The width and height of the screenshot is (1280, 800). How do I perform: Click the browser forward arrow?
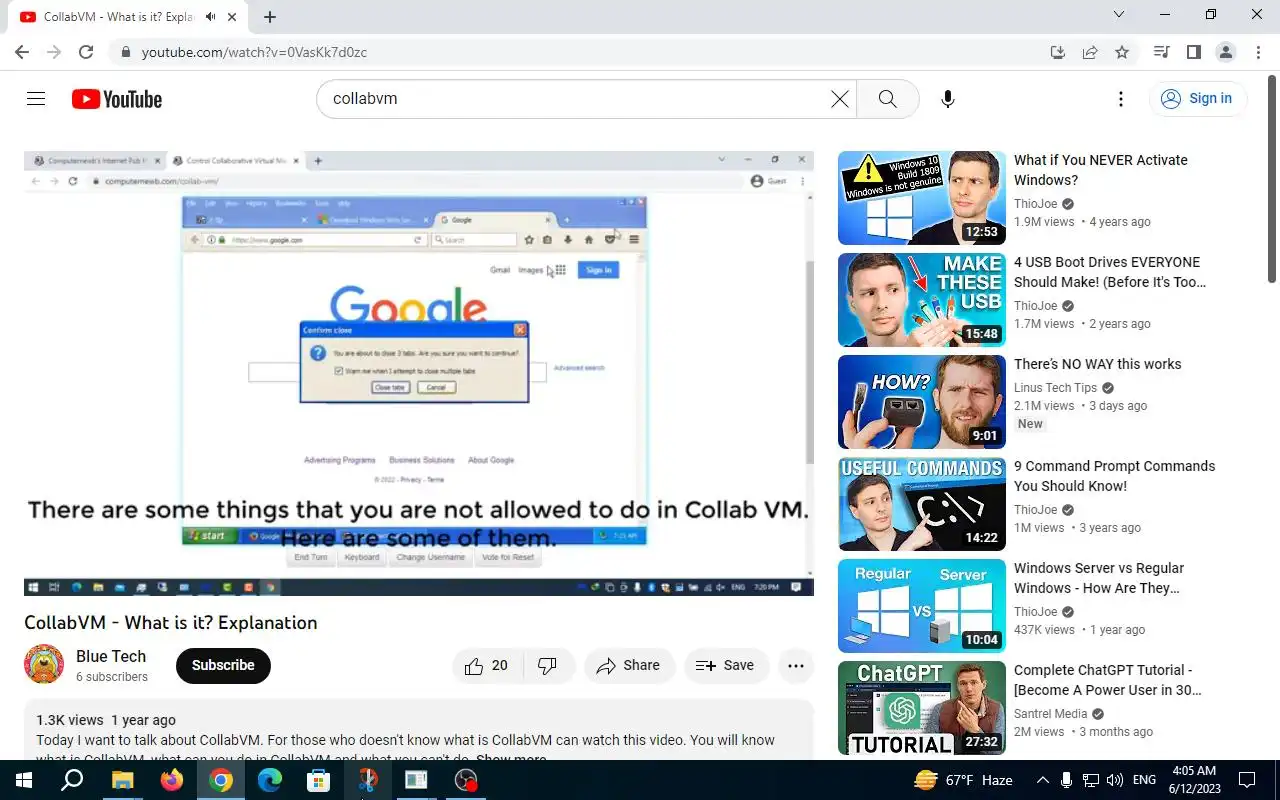tap(54, 52)
